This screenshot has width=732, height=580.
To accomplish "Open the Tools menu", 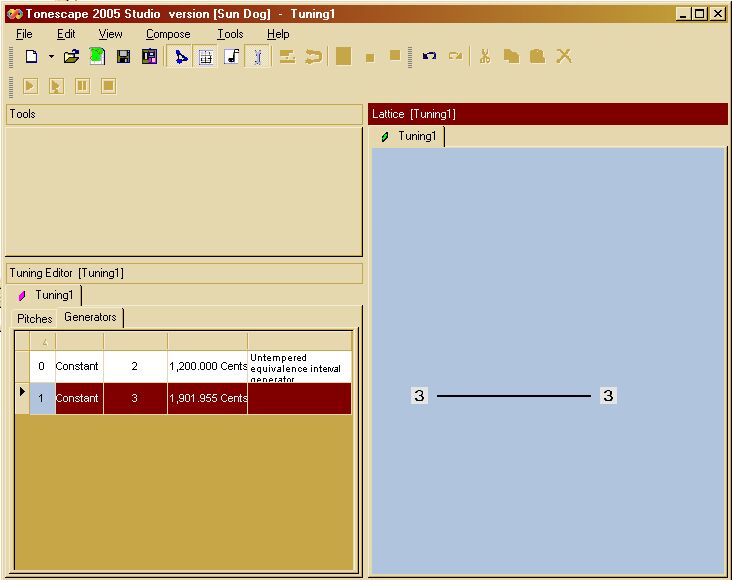I will [x=230, y=34].
